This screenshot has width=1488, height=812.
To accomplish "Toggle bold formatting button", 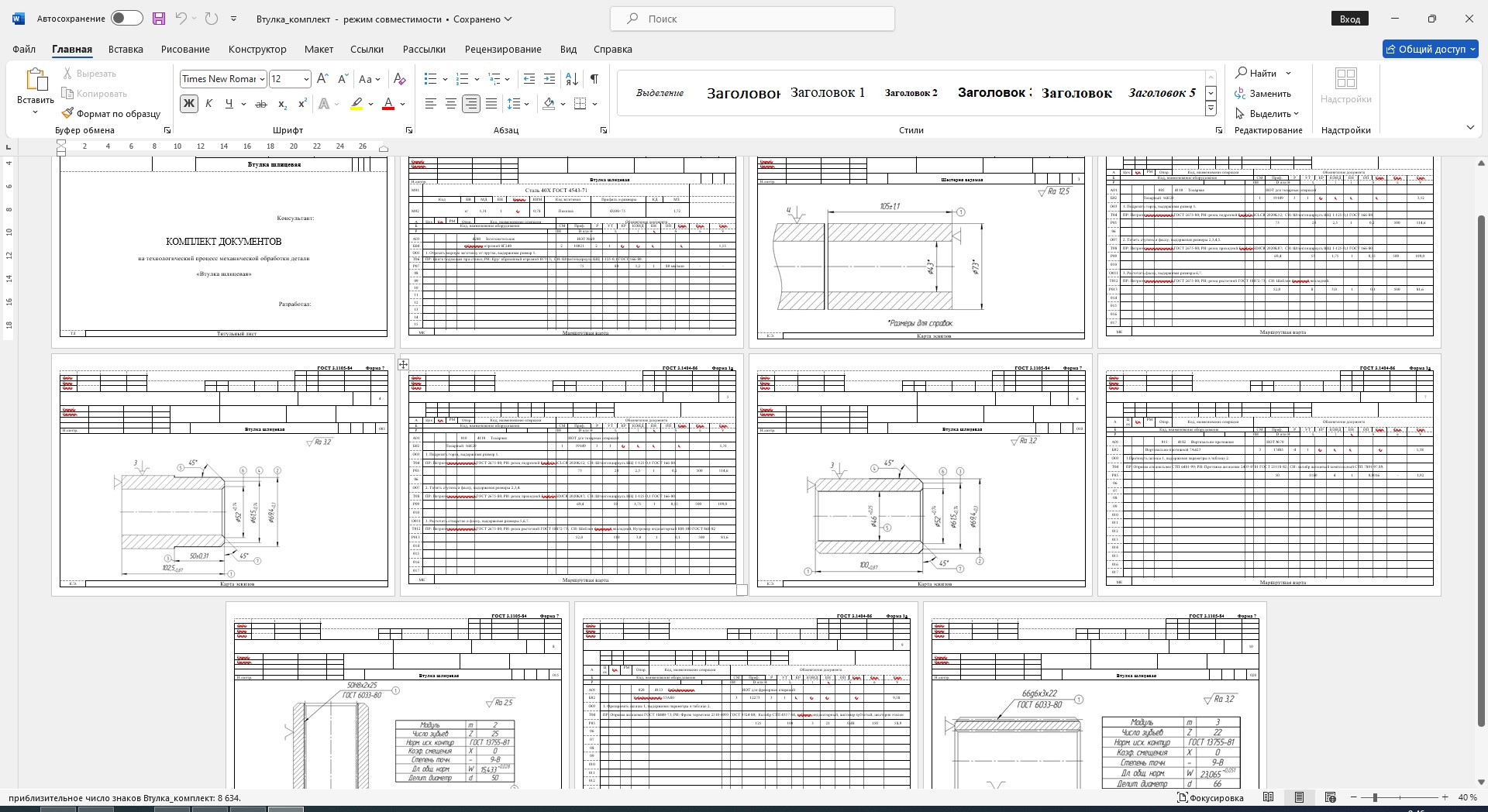I will (188, 104).
